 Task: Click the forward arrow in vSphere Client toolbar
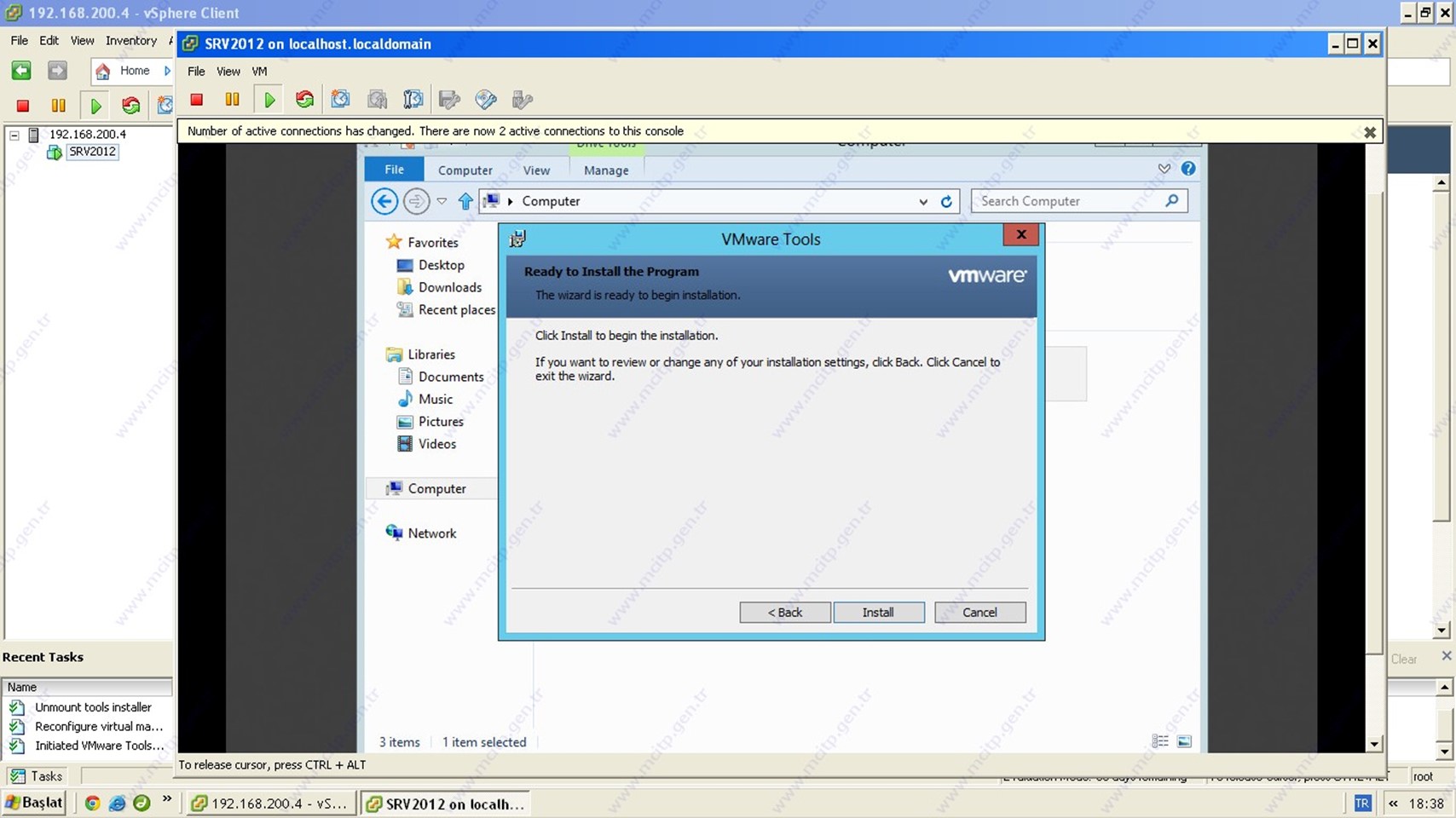57,71
